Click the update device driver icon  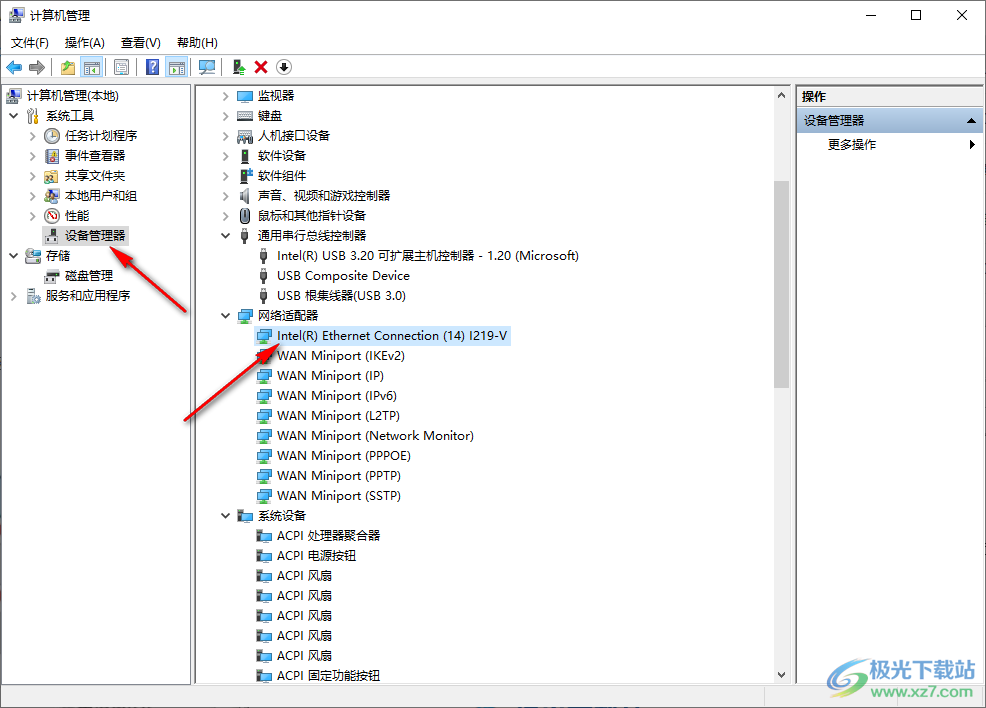tap(238, 67)
